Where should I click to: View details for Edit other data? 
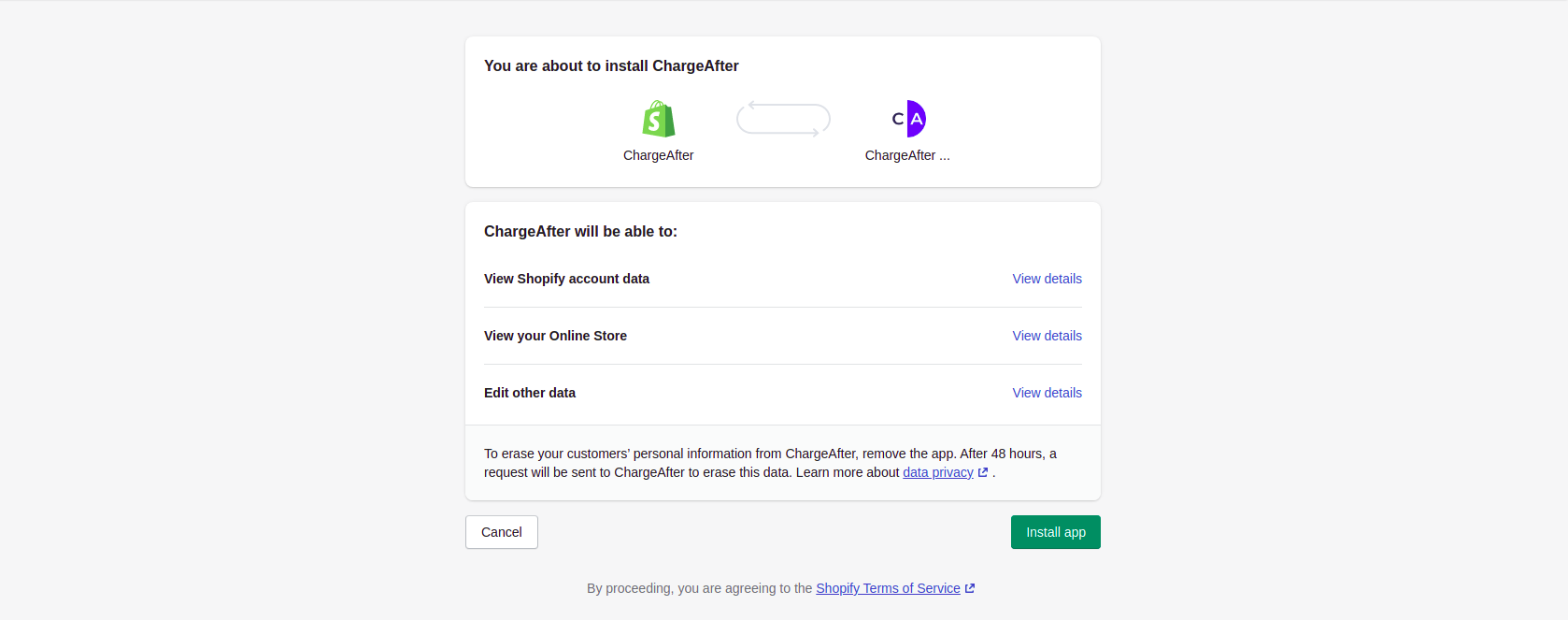pyautogui.click(x=1047, y=393)
